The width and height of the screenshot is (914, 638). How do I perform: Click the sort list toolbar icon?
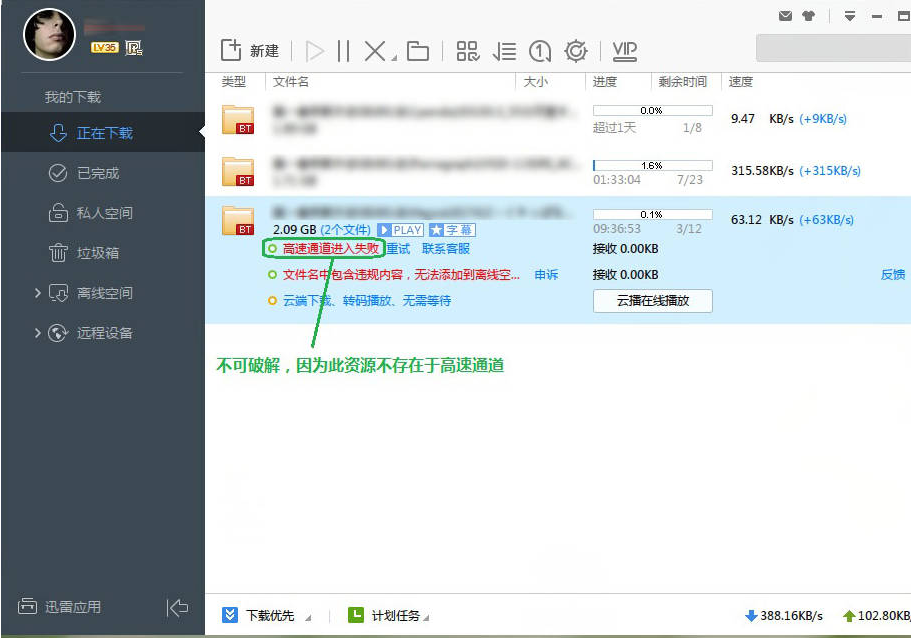pos(504,51)
